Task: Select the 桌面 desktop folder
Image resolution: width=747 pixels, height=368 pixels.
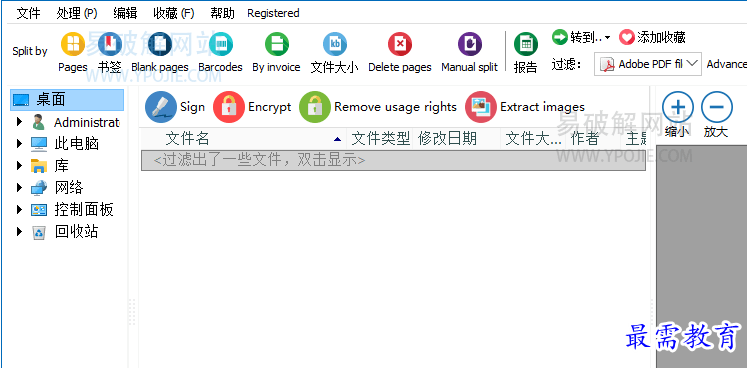Action: [67, 100]
